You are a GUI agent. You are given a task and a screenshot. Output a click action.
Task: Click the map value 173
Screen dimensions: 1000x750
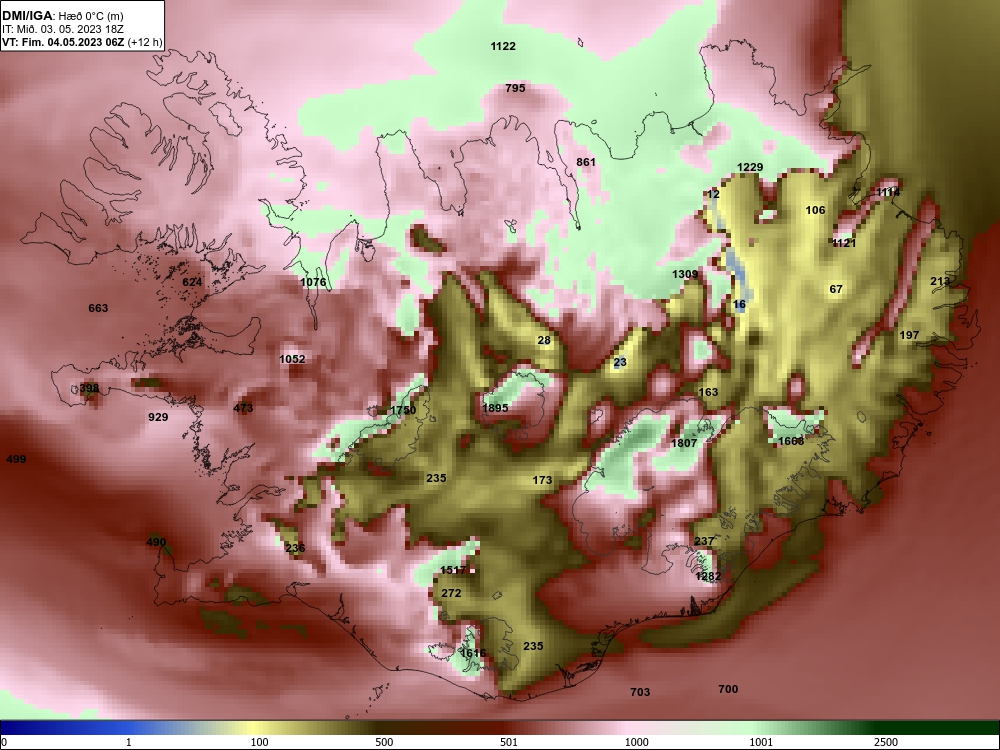click(542, 480)
